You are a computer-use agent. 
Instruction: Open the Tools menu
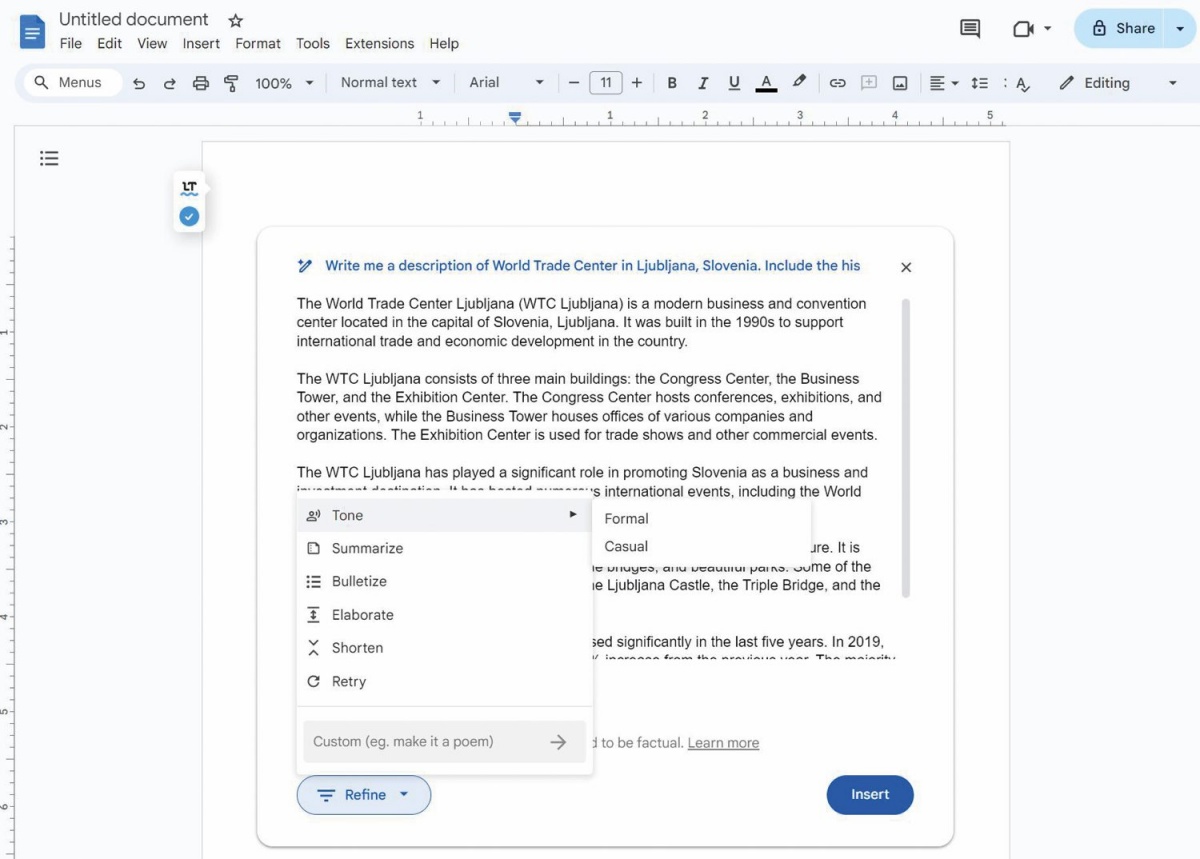point(313,44)
